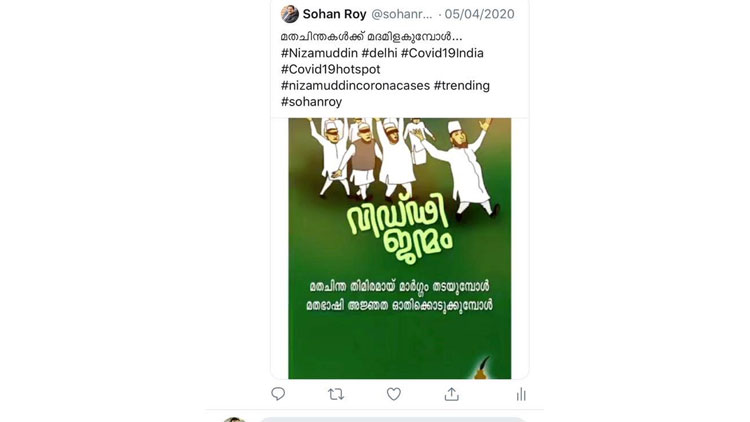
Task: Click the #sohanroy hashtag
Action: [x=313, y=102]
